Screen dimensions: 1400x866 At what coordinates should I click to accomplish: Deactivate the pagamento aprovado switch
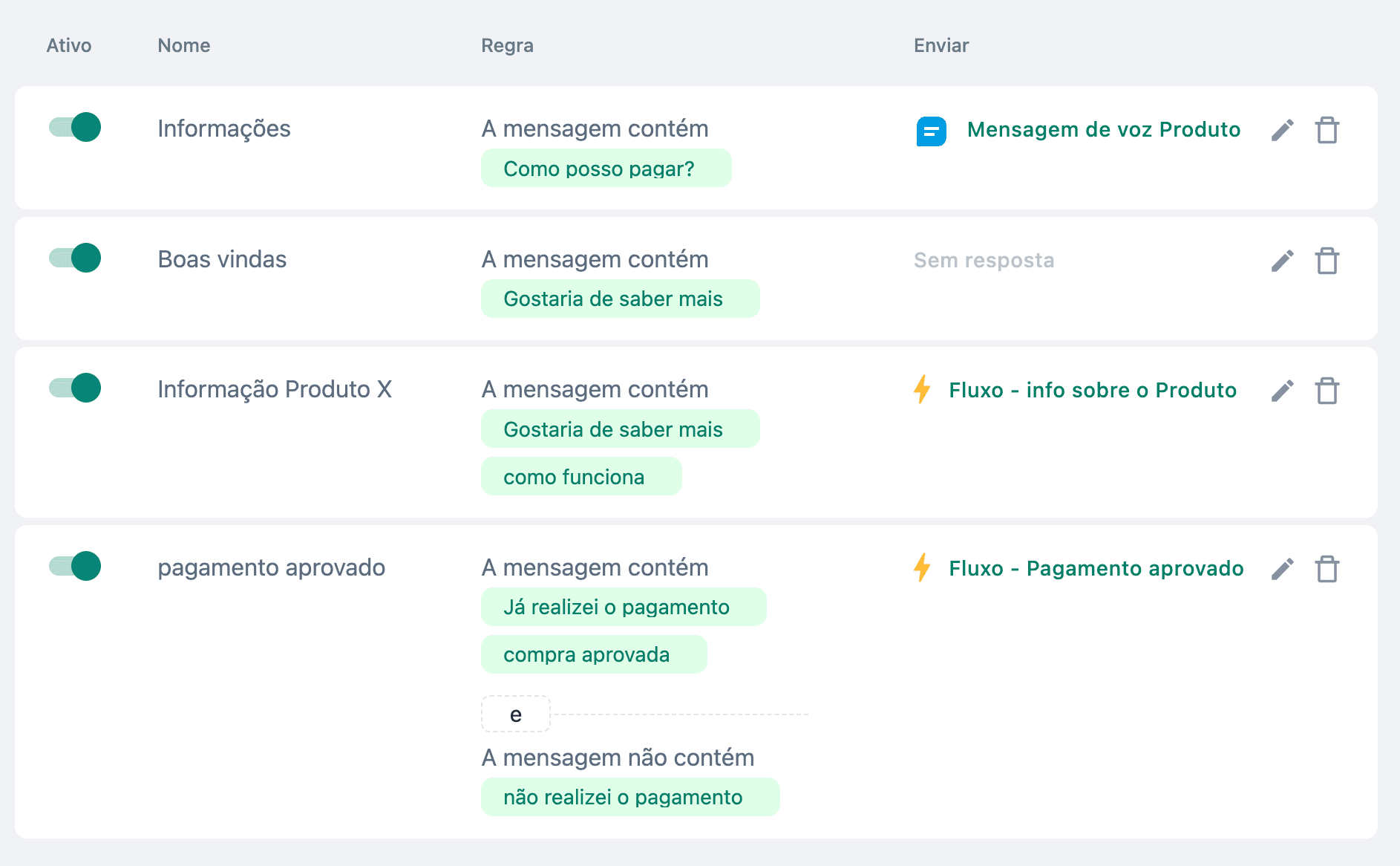[x=75, y=566]
